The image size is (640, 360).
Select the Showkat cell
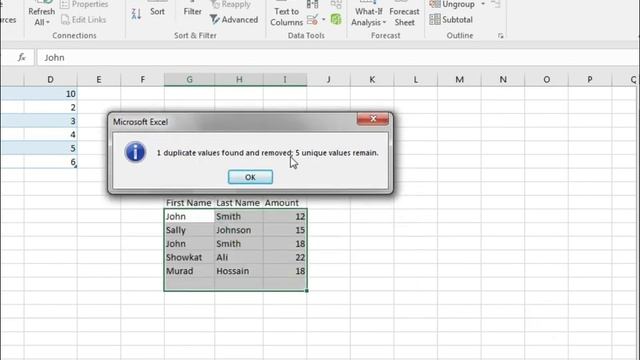[189, 258]
